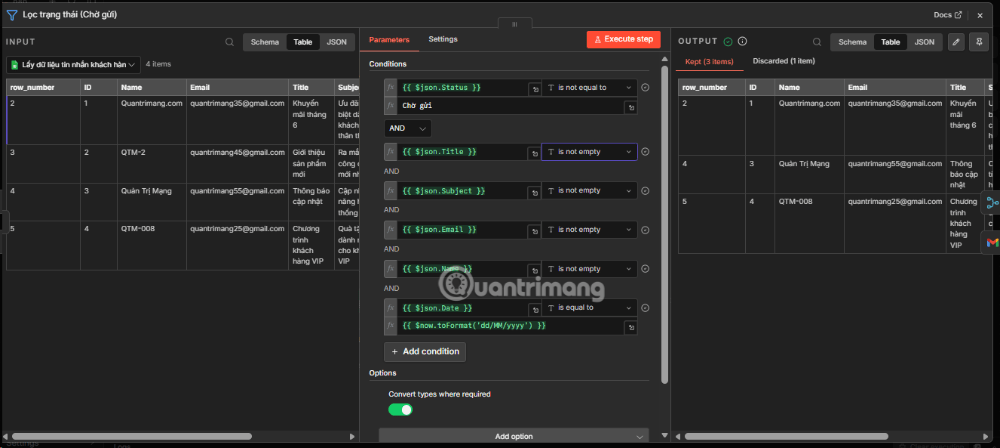Select Schema view in INPUT panel

pyautogui.click(x=265, y=42)
